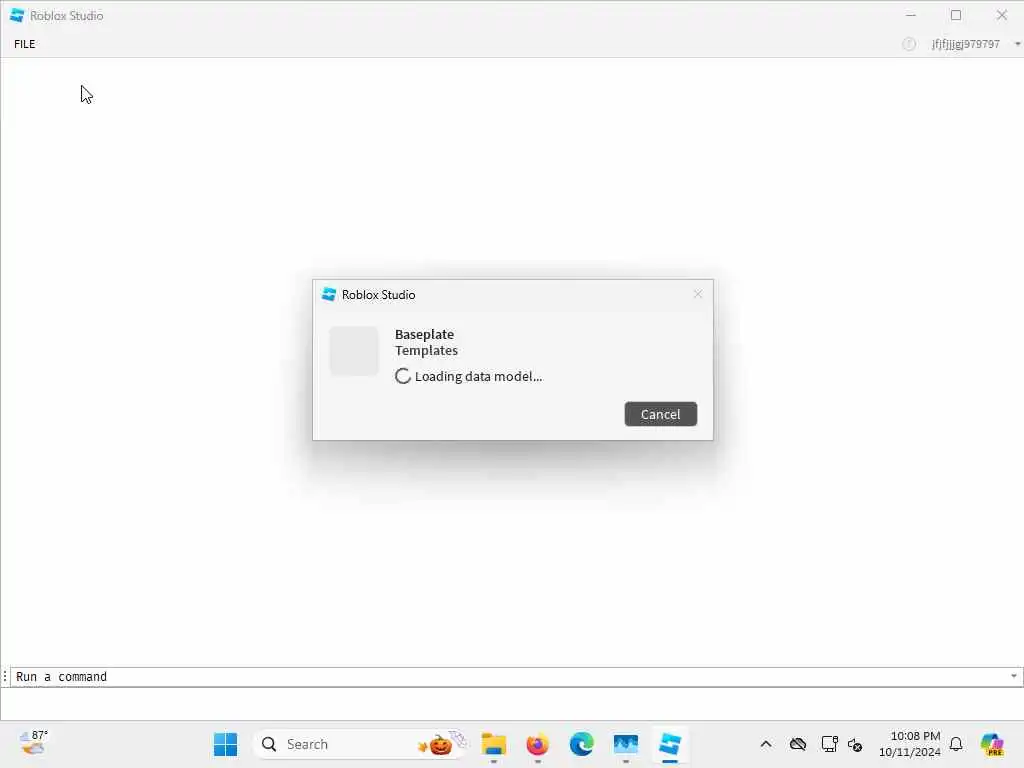Cancel loading the Baseplate template
1024x768 pixels.
pos(660,414)
